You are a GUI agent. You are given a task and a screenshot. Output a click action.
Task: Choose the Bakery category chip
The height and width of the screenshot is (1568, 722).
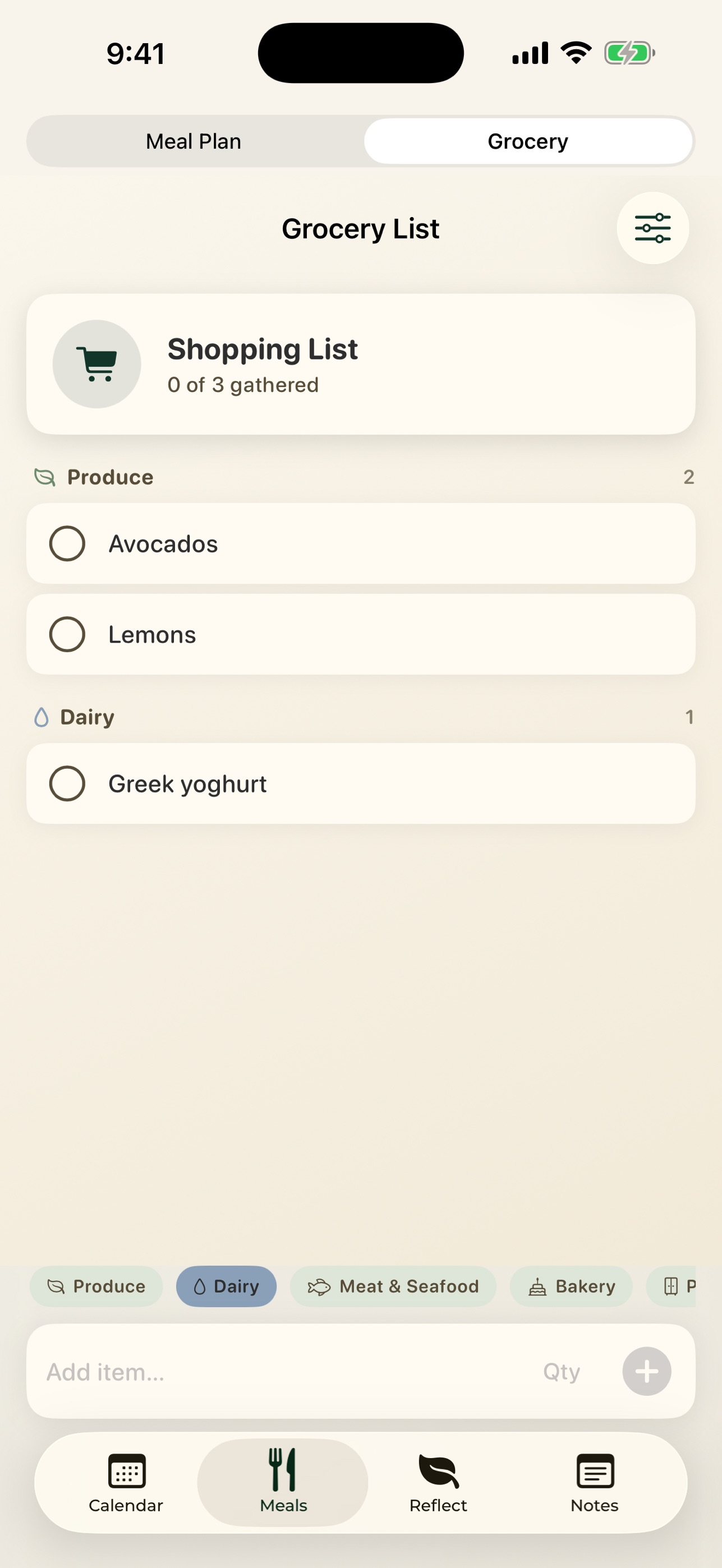(571, 1286)
